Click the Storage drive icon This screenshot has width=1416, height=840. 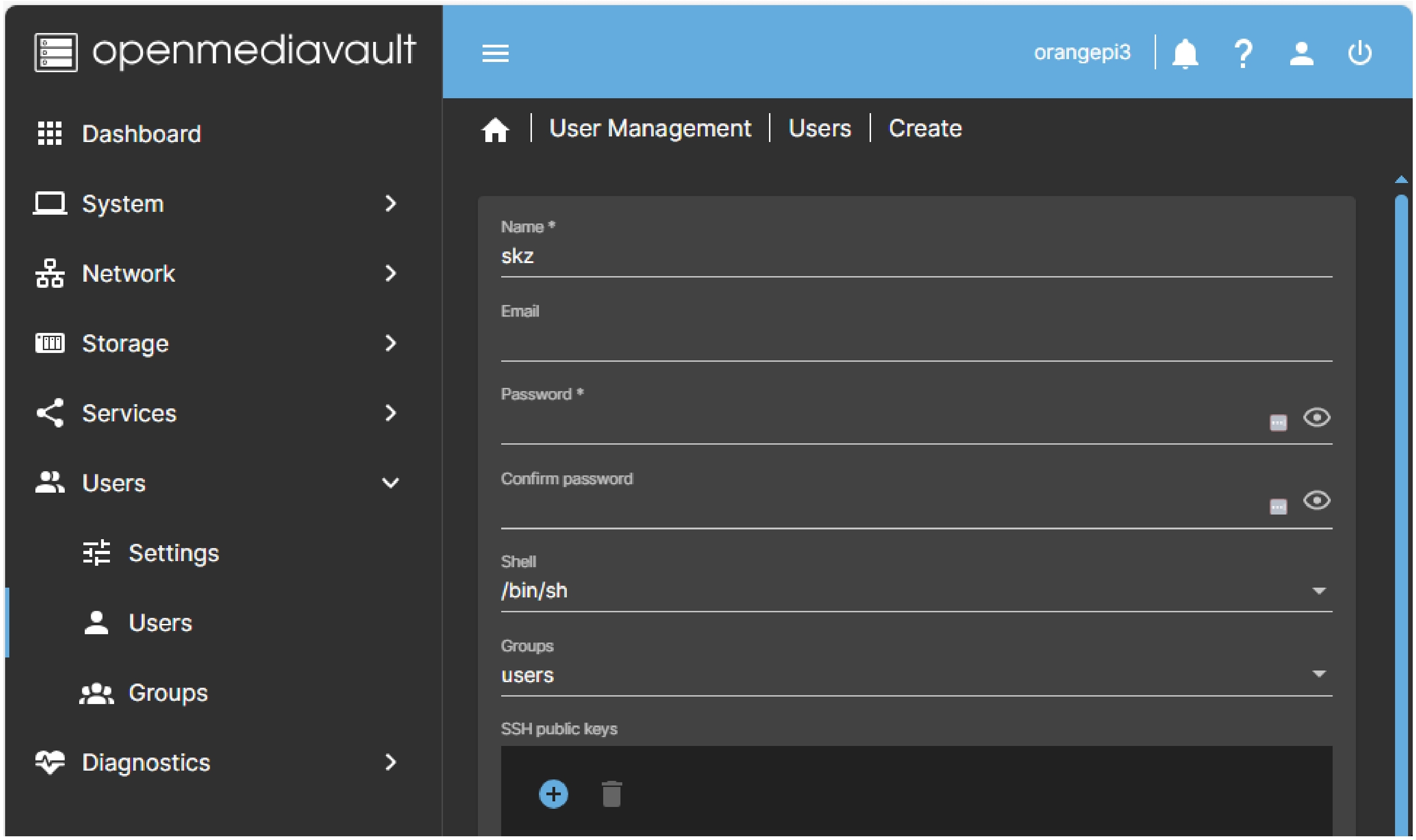50,343
